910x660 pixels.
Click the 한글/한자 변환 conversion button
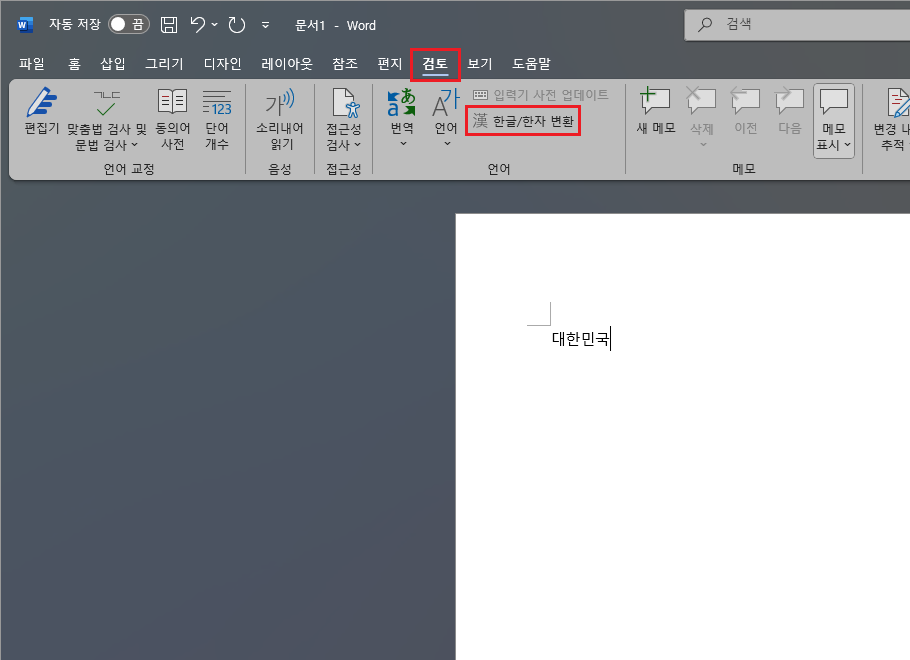coord(522,121)
